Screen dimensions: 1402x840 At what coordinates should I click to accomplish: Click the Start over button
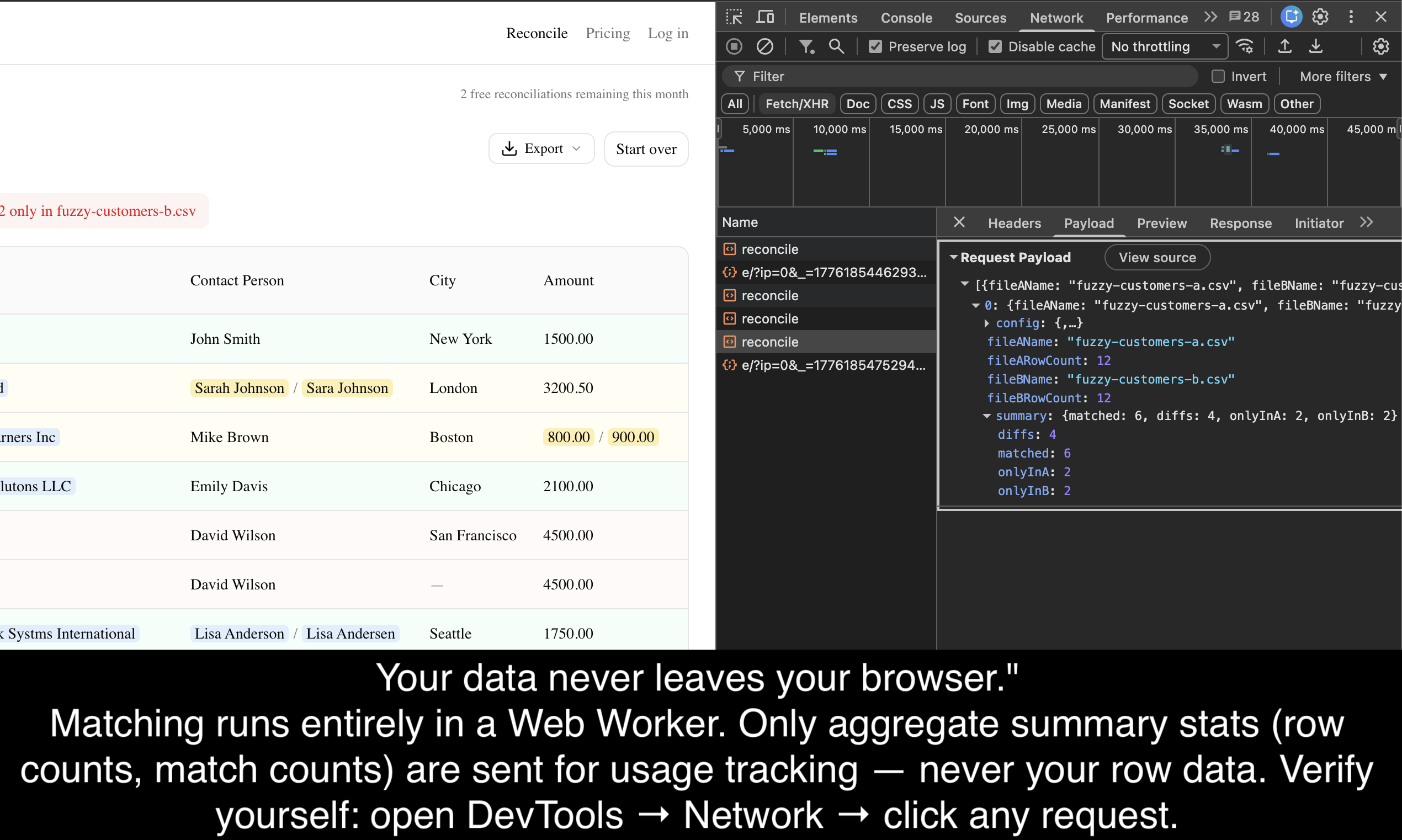646,149
